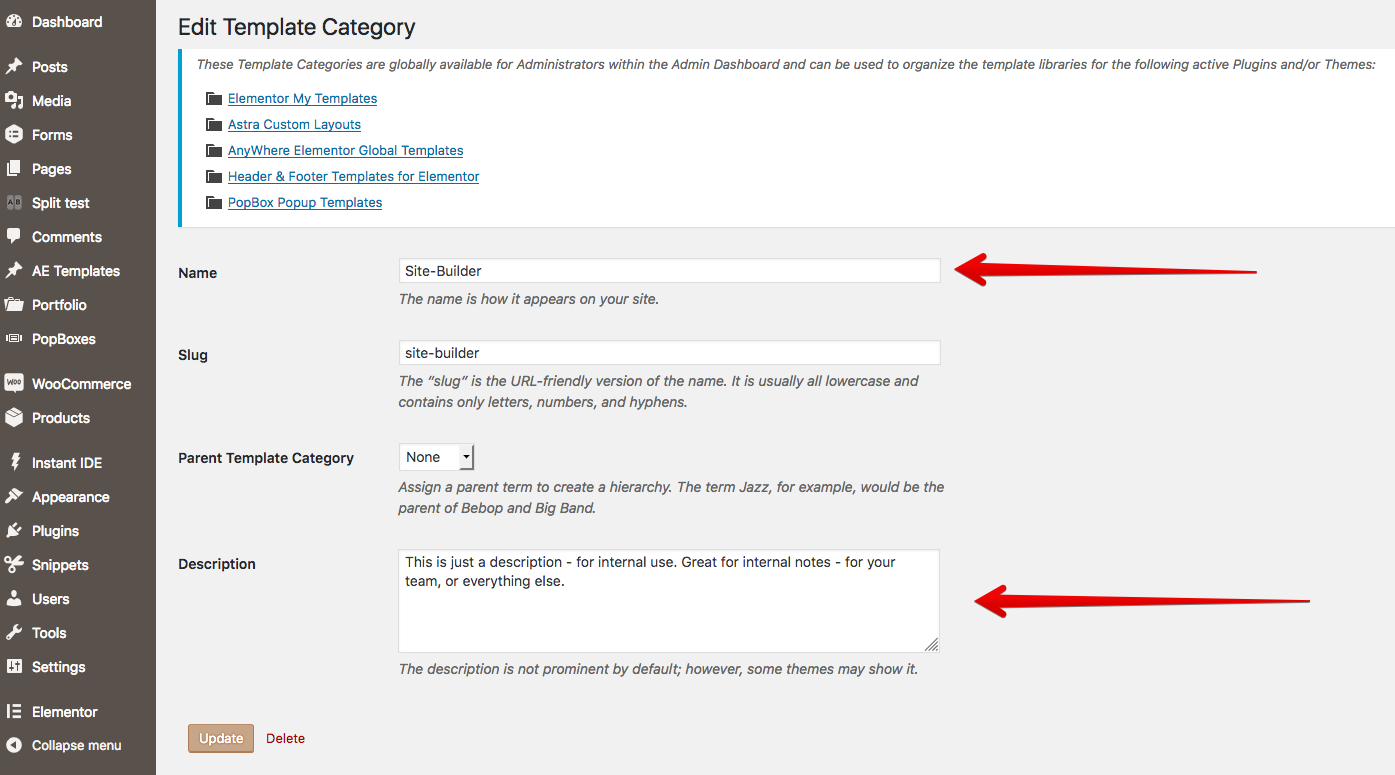Go to the Users menu
The width and height of the screenshot is (1395, 775).
click(x=50, y=599)
